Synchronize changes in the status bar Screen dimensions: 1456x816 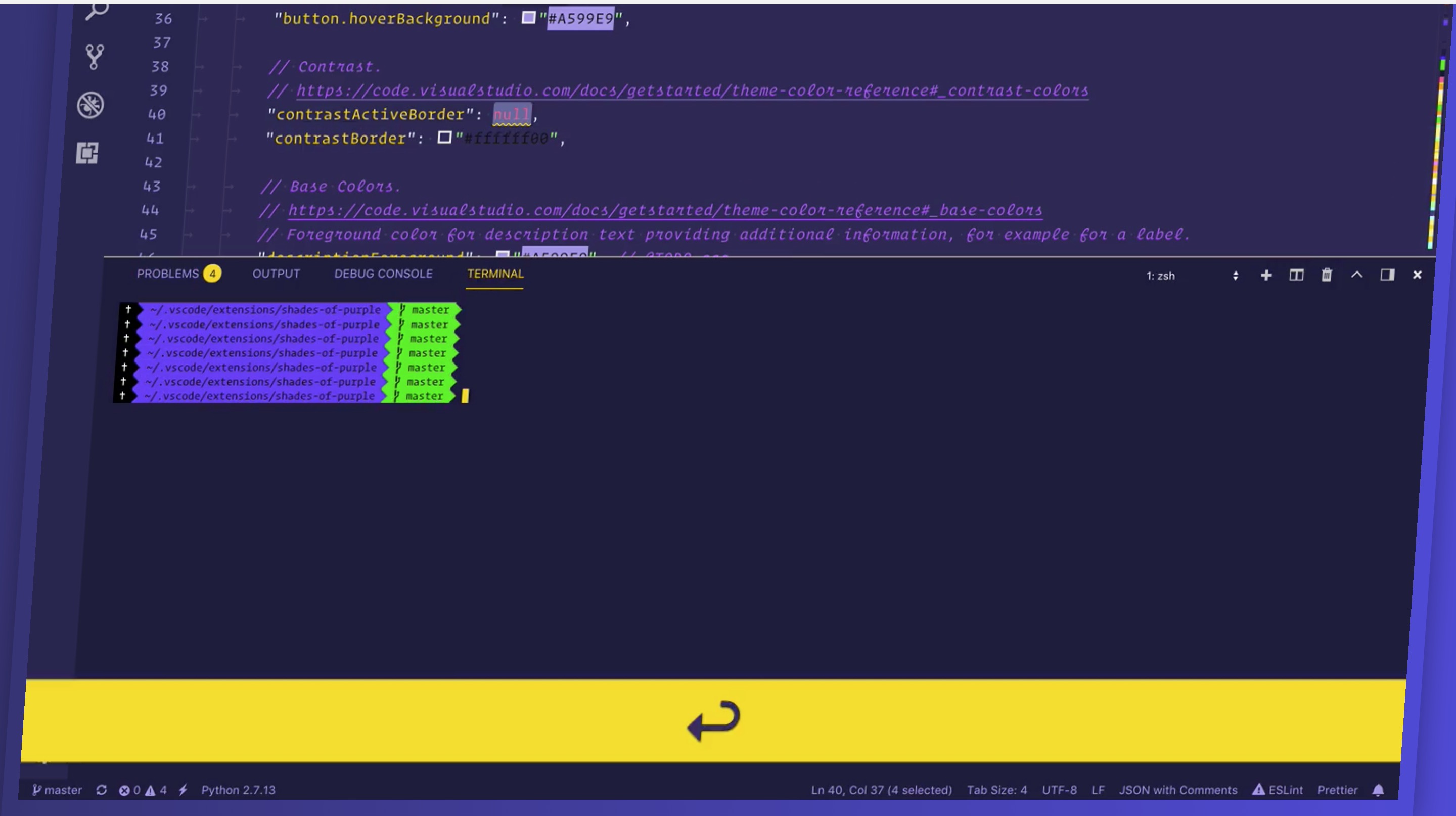(x=101, y=790)
